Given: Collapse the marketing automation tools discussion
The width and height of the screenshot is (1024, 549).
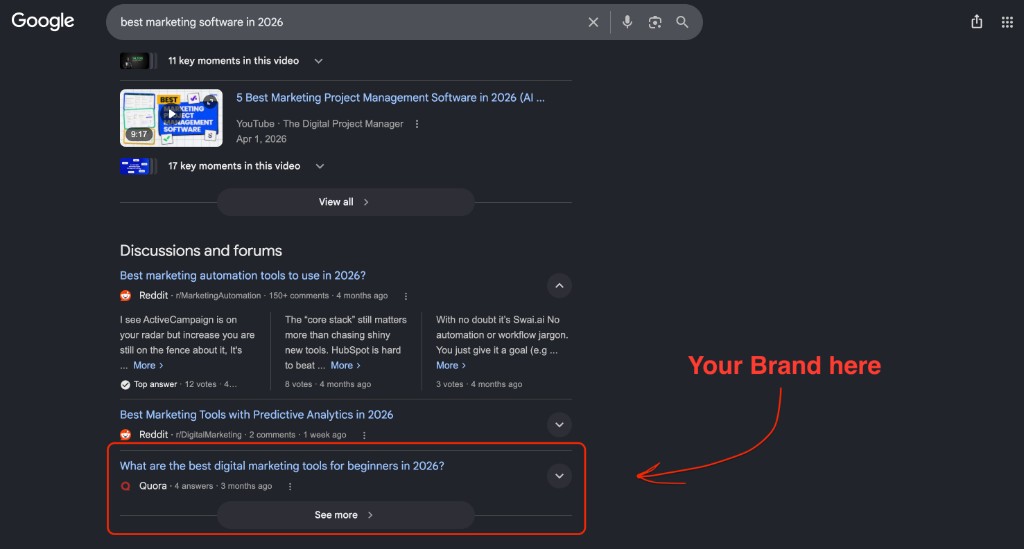Looking at the screenshot, I should click(559, 285).
